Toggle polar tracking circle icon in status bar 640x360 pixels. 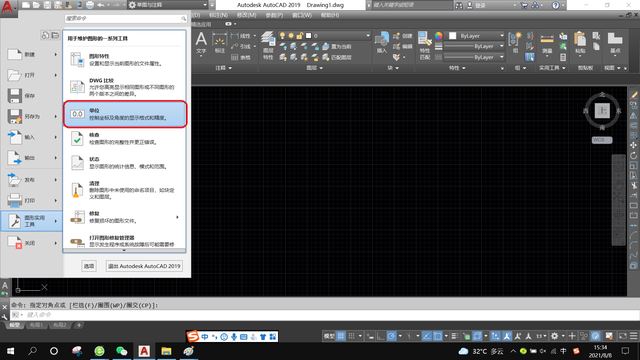[x=391, y=336]
